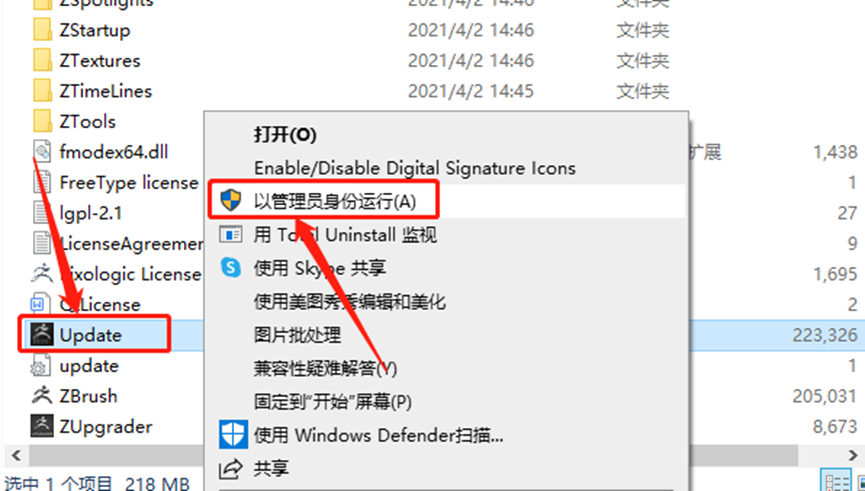Select the ZTools folder icon
The height and width of the screenshot is (491, 865).
42,121
